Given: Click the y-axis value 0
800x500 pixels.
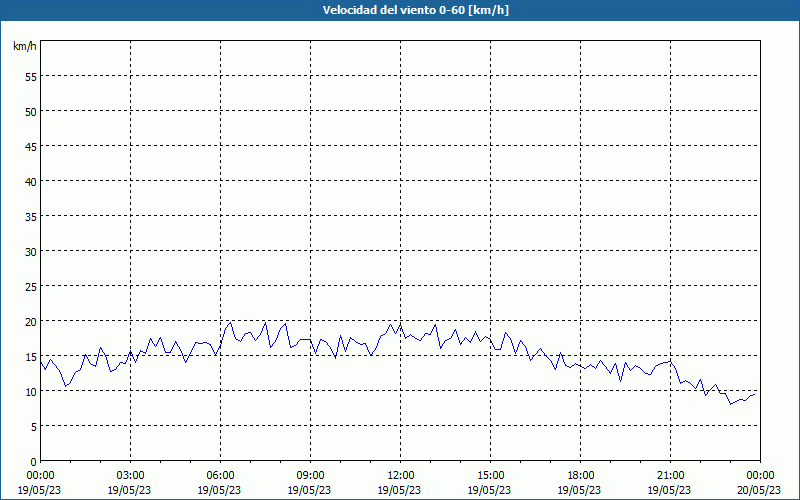Looking at the screenshot, I should pyautogui.click(x=33, y=462).
